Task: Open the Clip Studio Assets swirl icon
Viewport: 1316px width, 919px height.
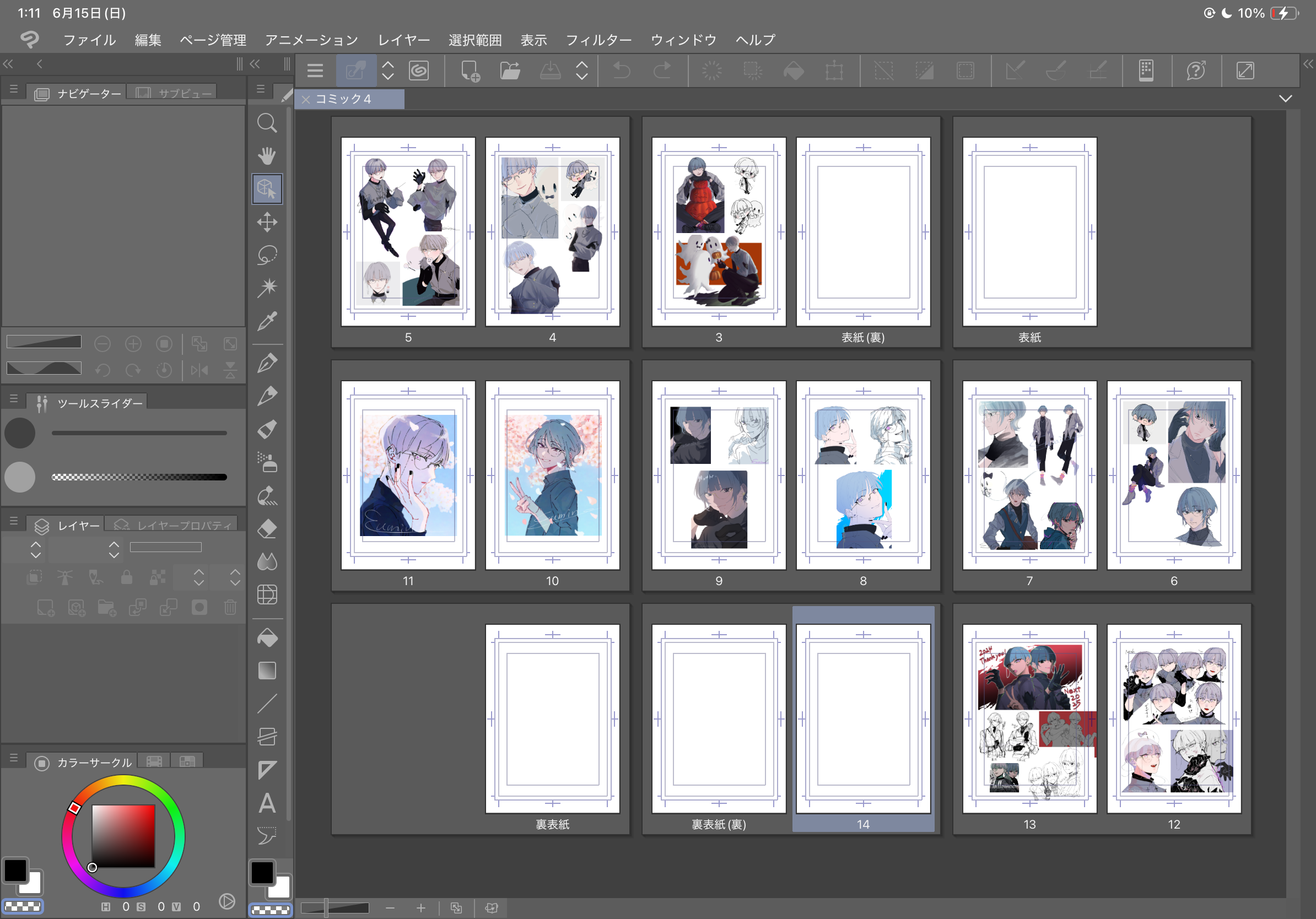Action: (x=419, y=71)
